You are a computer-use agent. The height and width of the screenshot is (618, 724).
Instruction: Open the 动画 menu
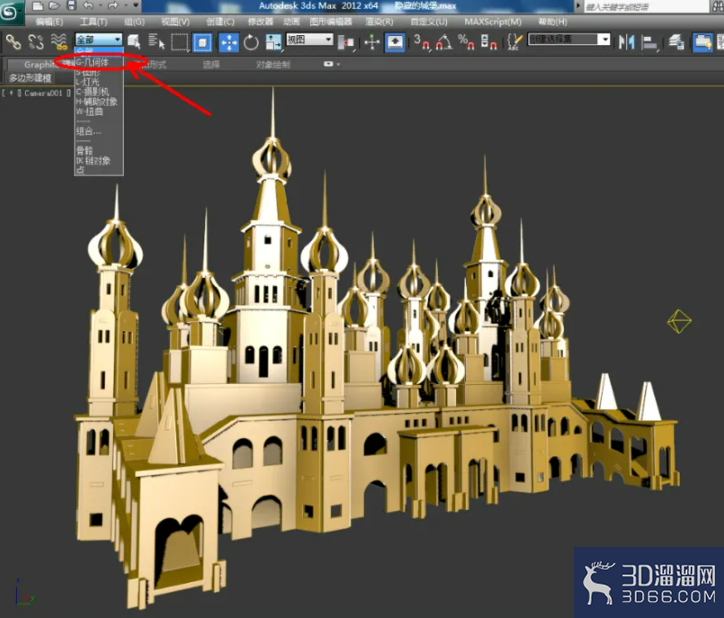pos(291,22)
